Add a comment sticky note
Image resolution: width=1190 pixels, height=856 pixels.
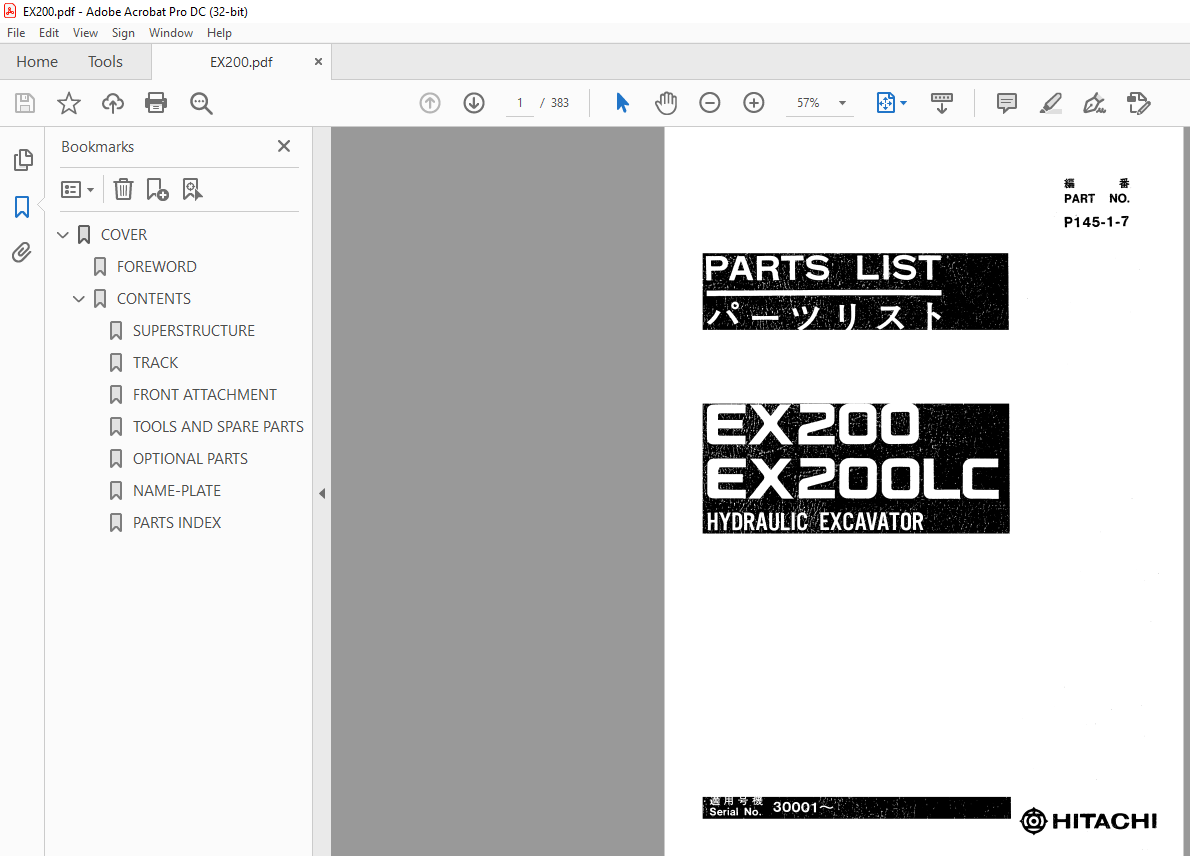pos(1006,102)
